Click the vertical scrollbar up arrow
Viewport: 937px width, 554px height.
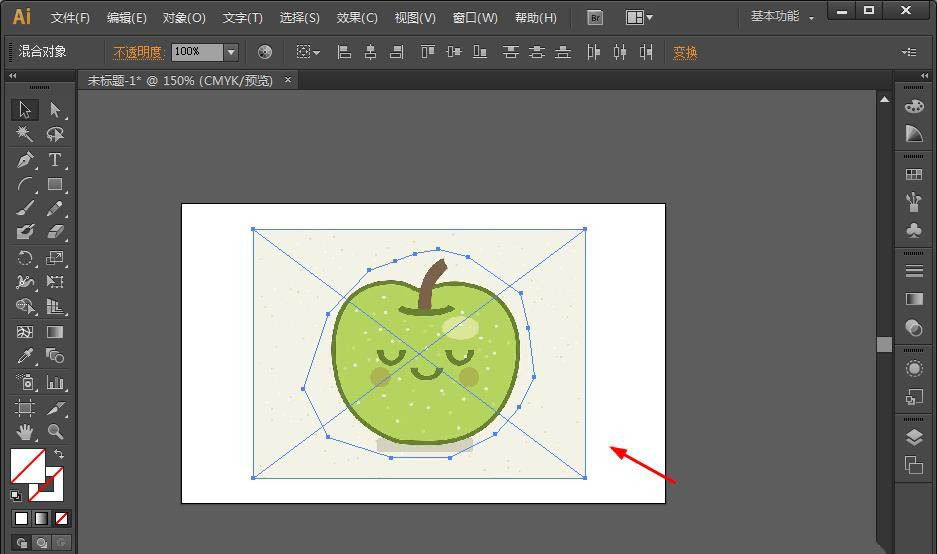(884, 99)
